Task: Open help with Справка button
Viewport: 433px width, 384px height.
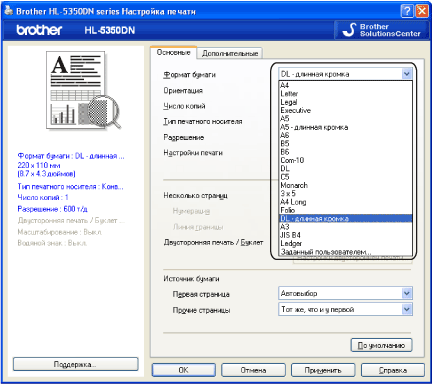Action: (393, 370)
